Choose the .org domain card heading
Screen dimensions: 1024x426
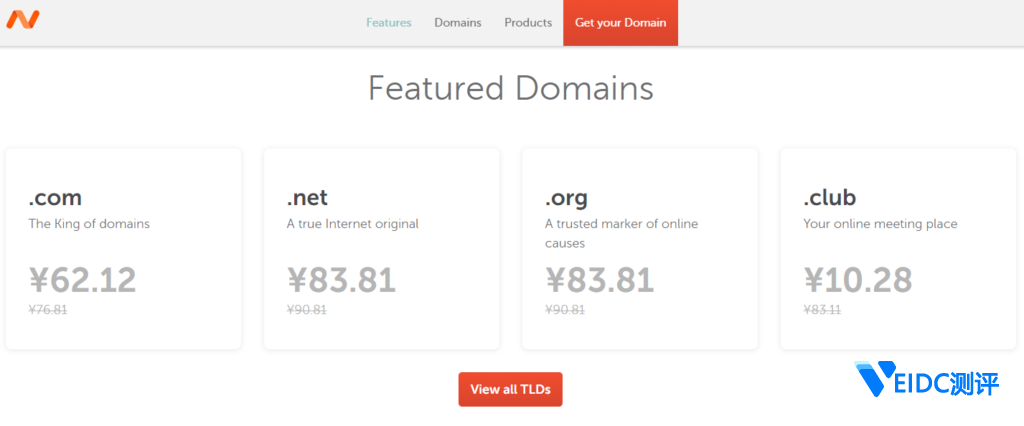point(565,197)
